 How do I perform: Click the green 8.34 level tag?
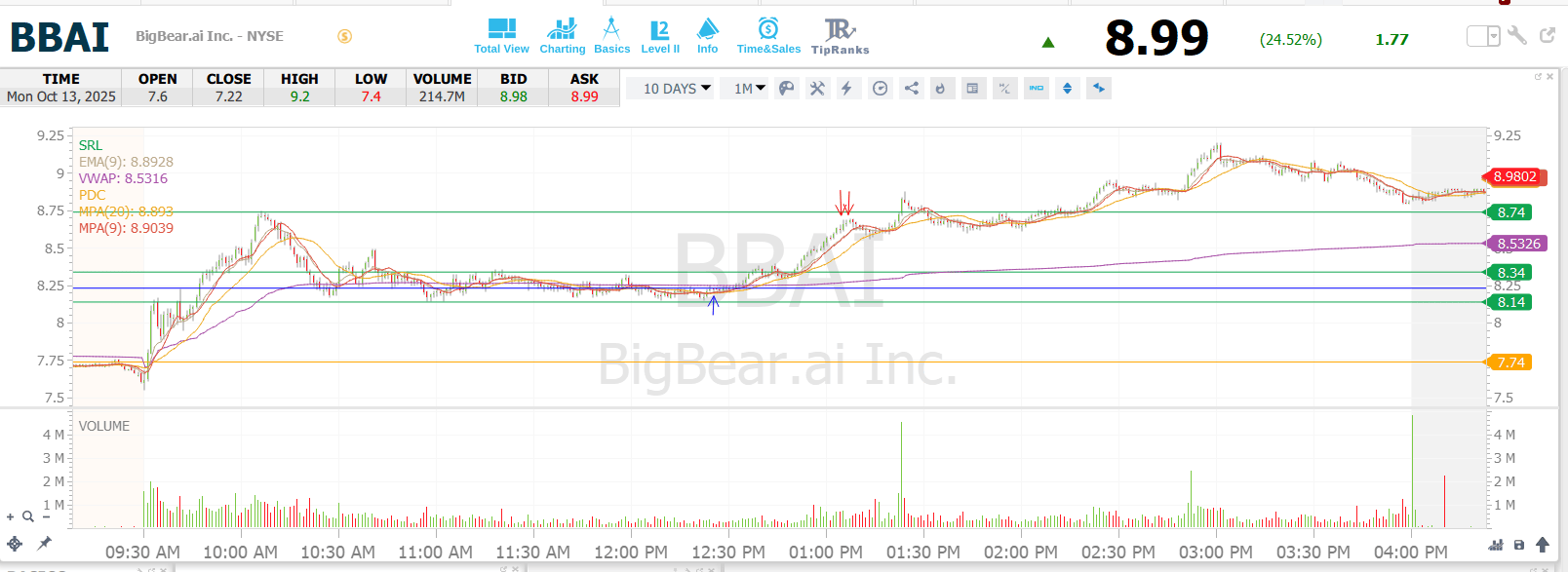tap(1509, 273)
